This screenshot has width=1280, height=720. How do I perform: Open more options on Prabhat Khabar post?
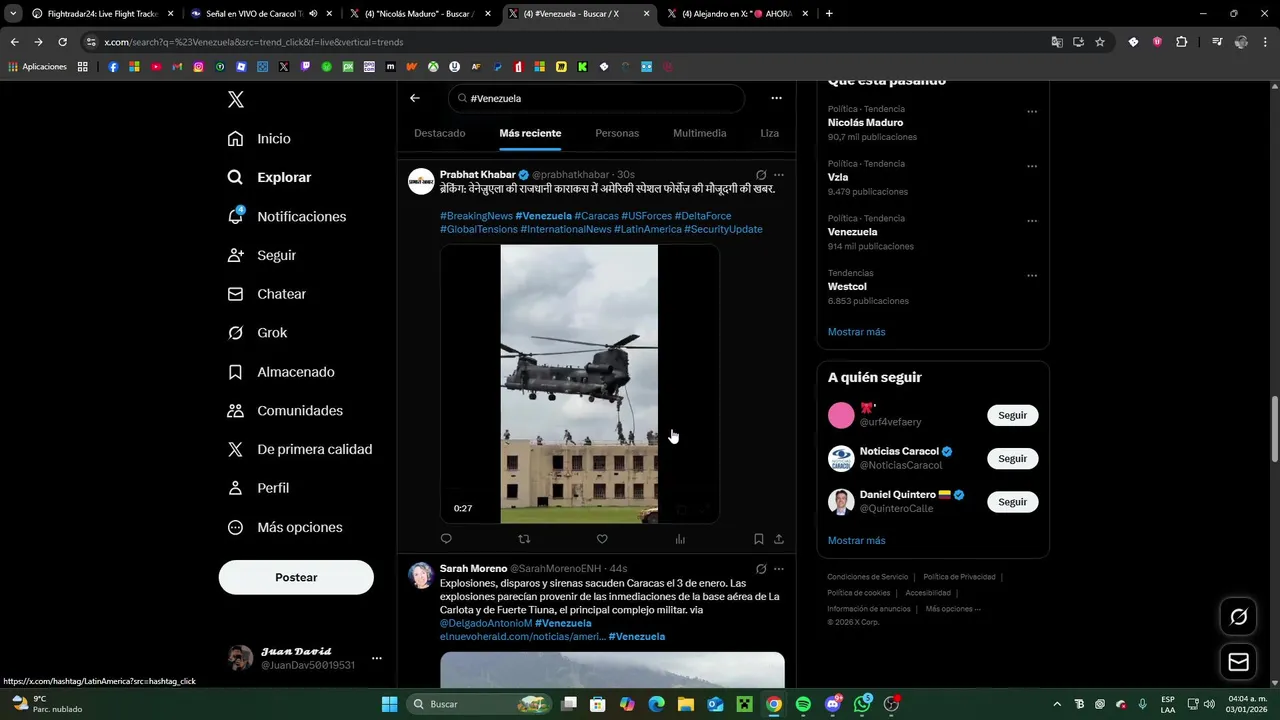pos(779,175)
